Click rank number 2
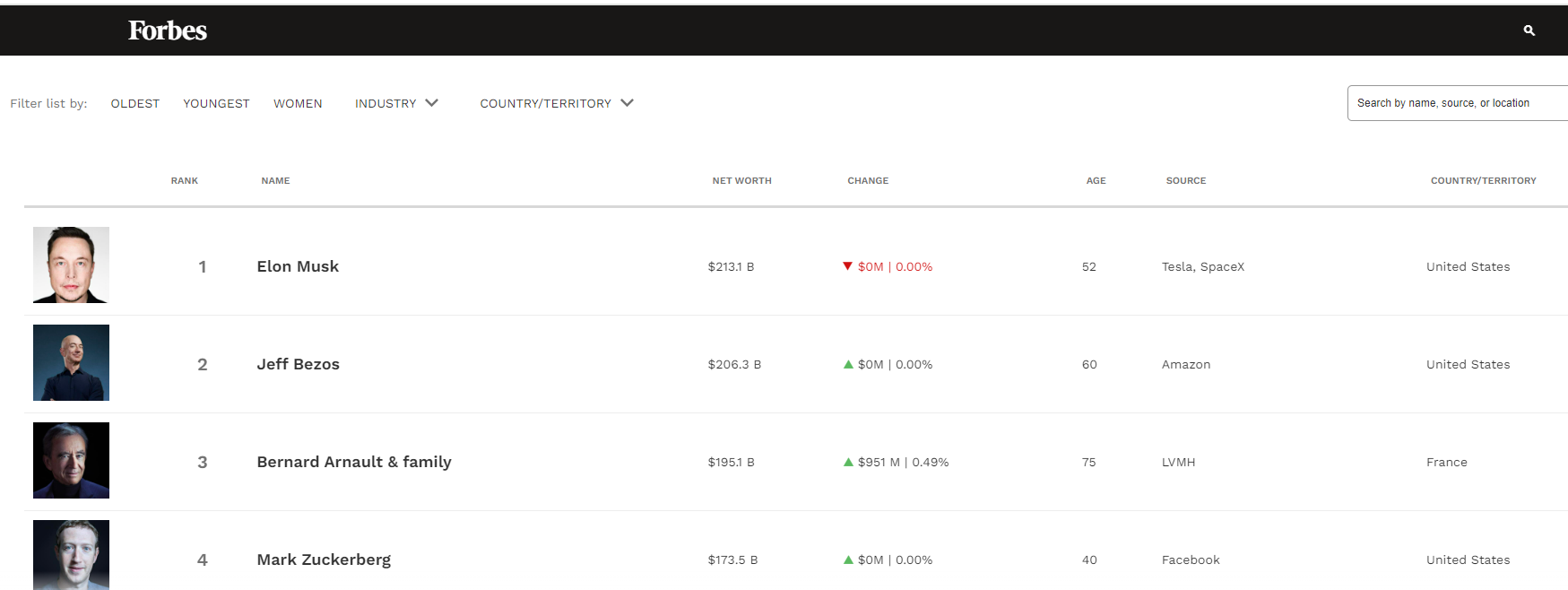 click(203, 364)
